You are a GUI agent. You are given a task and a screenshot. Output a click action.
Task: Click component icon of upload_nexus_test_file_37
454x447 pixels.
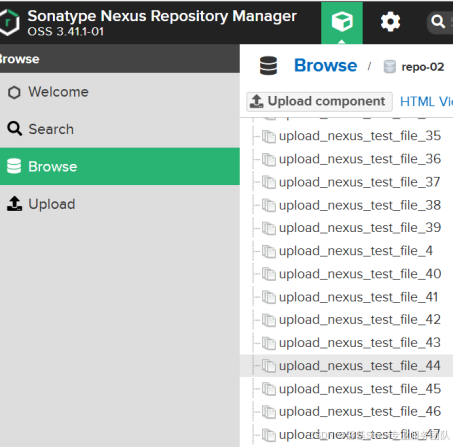[x=269, y=182]
